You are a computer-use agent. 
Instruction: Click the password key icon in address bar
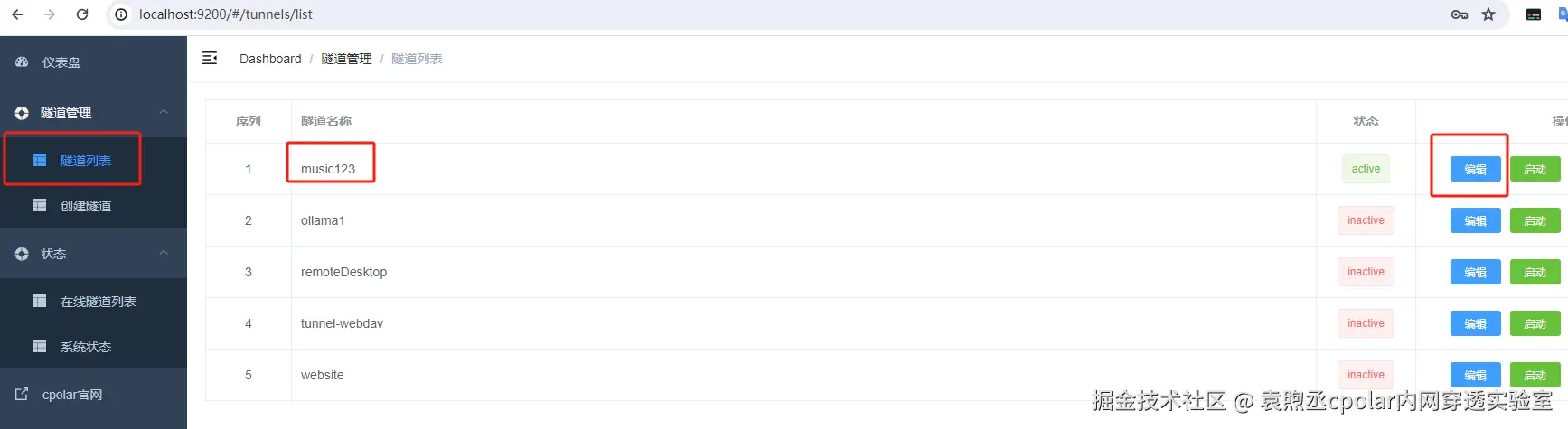coord(1459,14)
